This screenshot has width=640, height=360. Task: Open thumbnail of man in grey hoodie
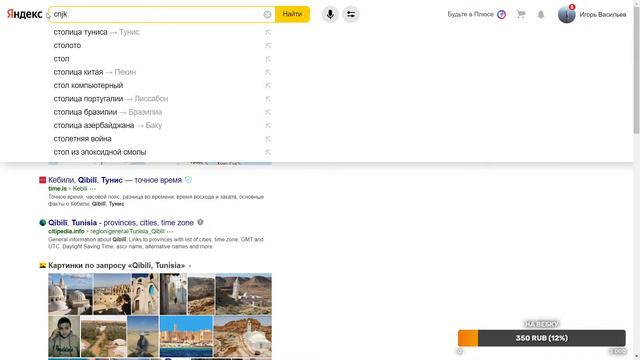[x=64, y=336]
